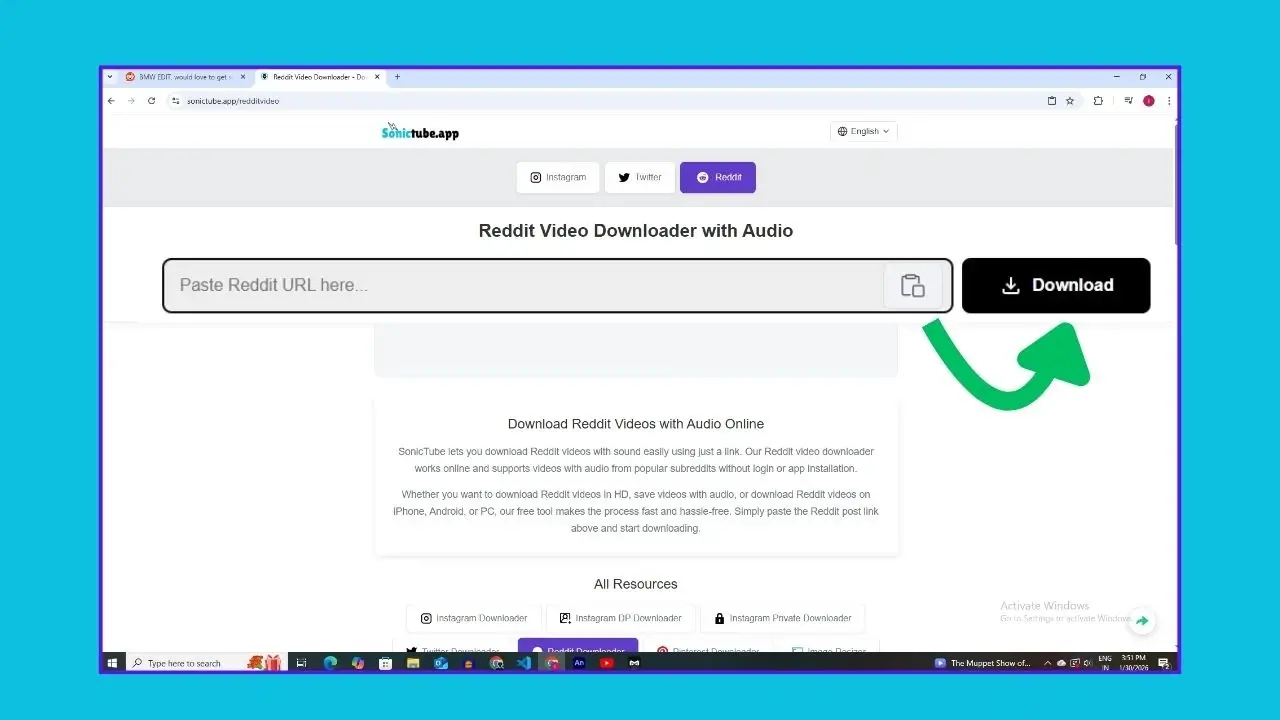Bookmark this page with the star icon

[1069, 101]
